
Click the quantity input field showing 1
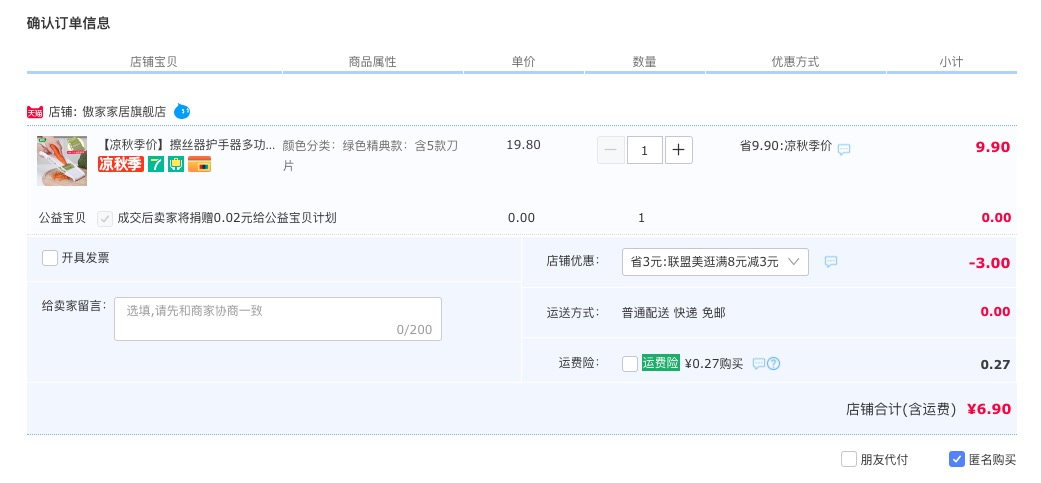645,150
